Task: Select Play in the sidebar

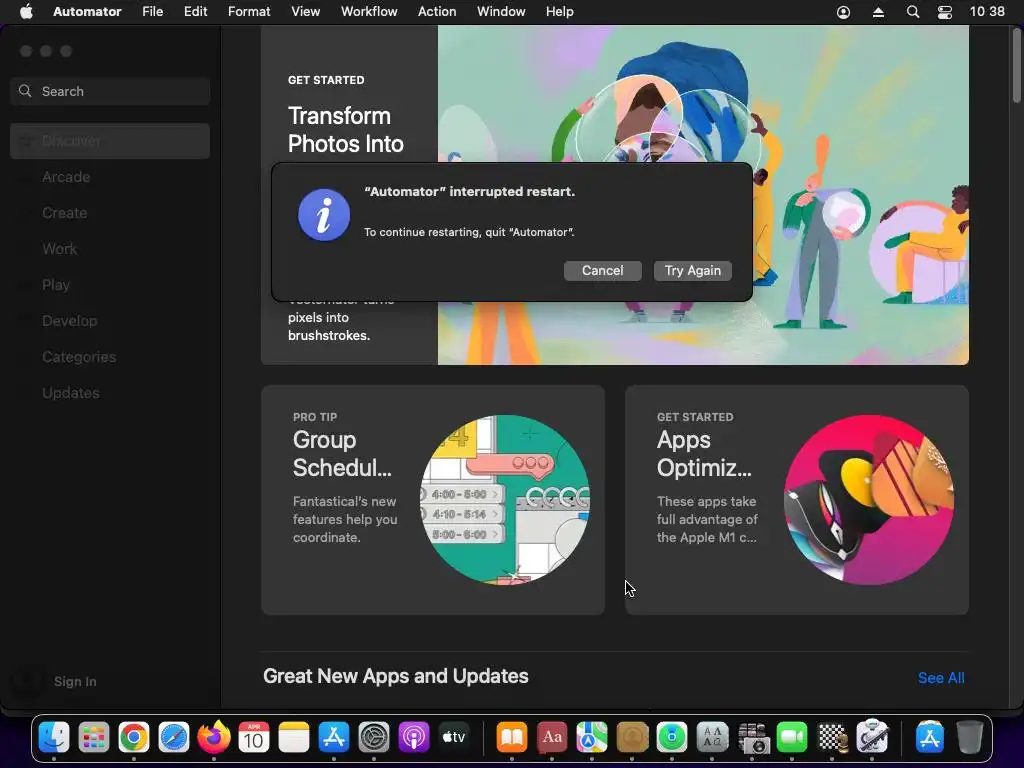Action: (110, 285)
